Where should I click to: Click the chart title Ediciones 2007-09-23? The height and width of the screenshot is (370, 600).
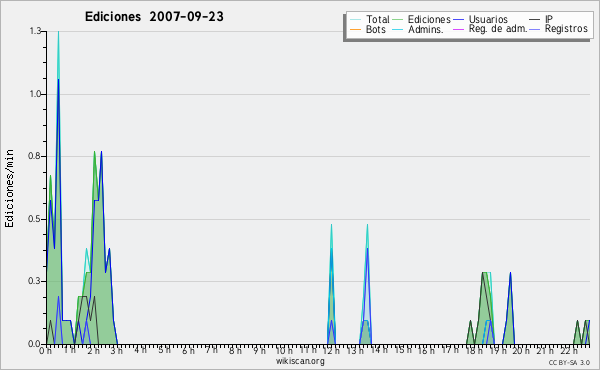coord(154,17)
